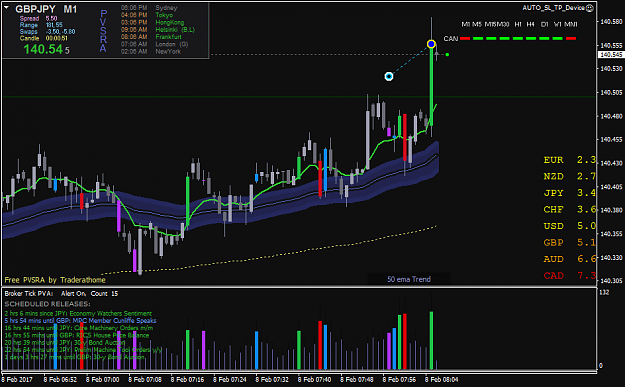
Task: Click the Sydney session clock row
Action: click(x=149, y=8)
